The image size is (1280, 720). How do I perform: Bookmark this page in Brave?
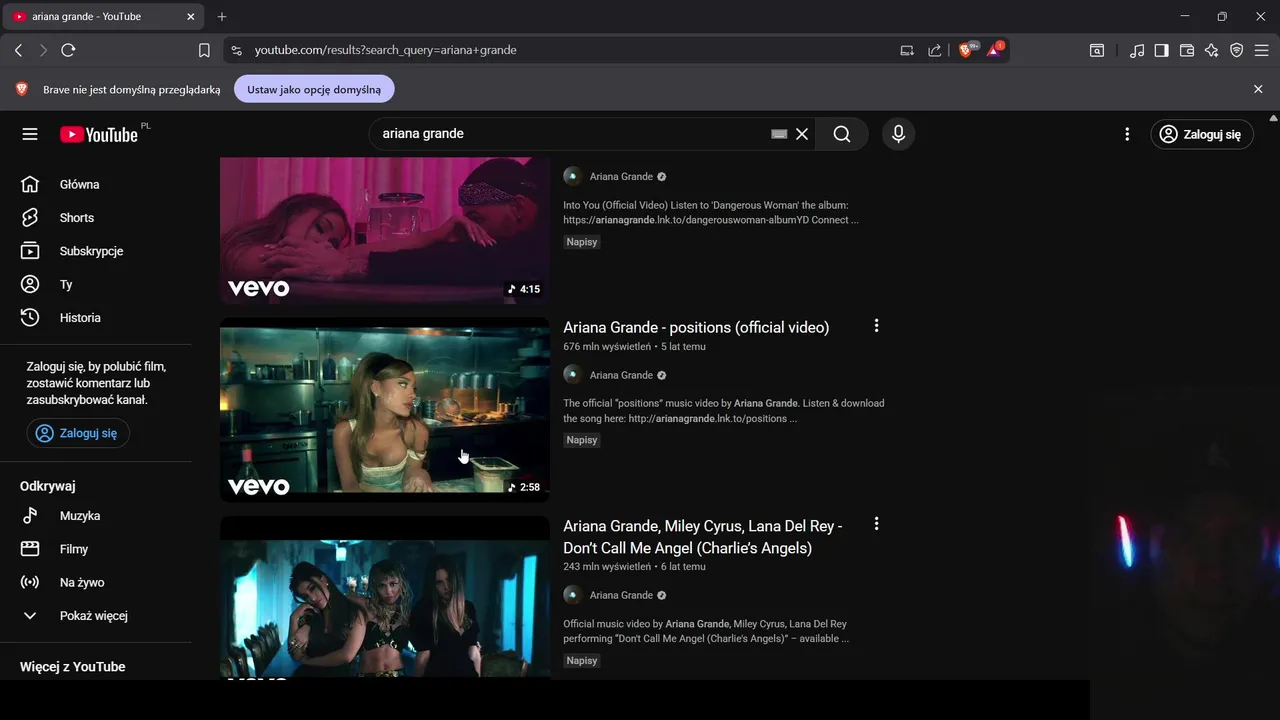point(204,50)
